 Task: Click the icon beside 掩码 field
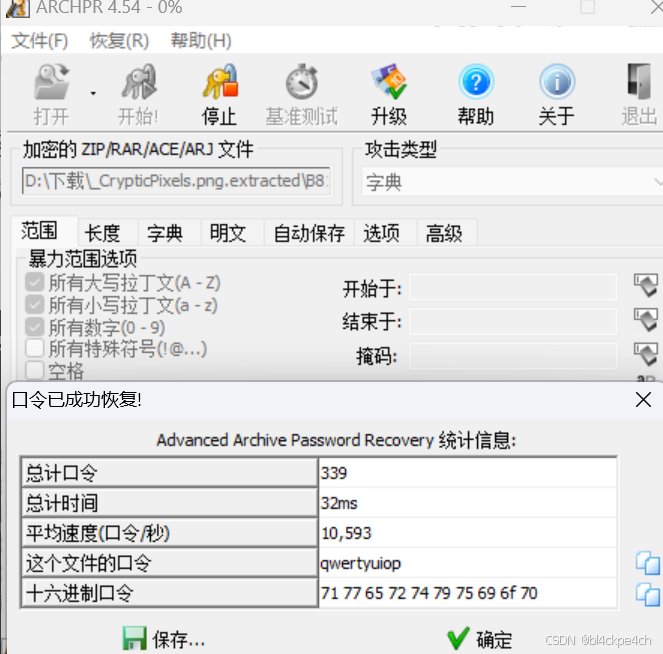click(x=646, y=354)
